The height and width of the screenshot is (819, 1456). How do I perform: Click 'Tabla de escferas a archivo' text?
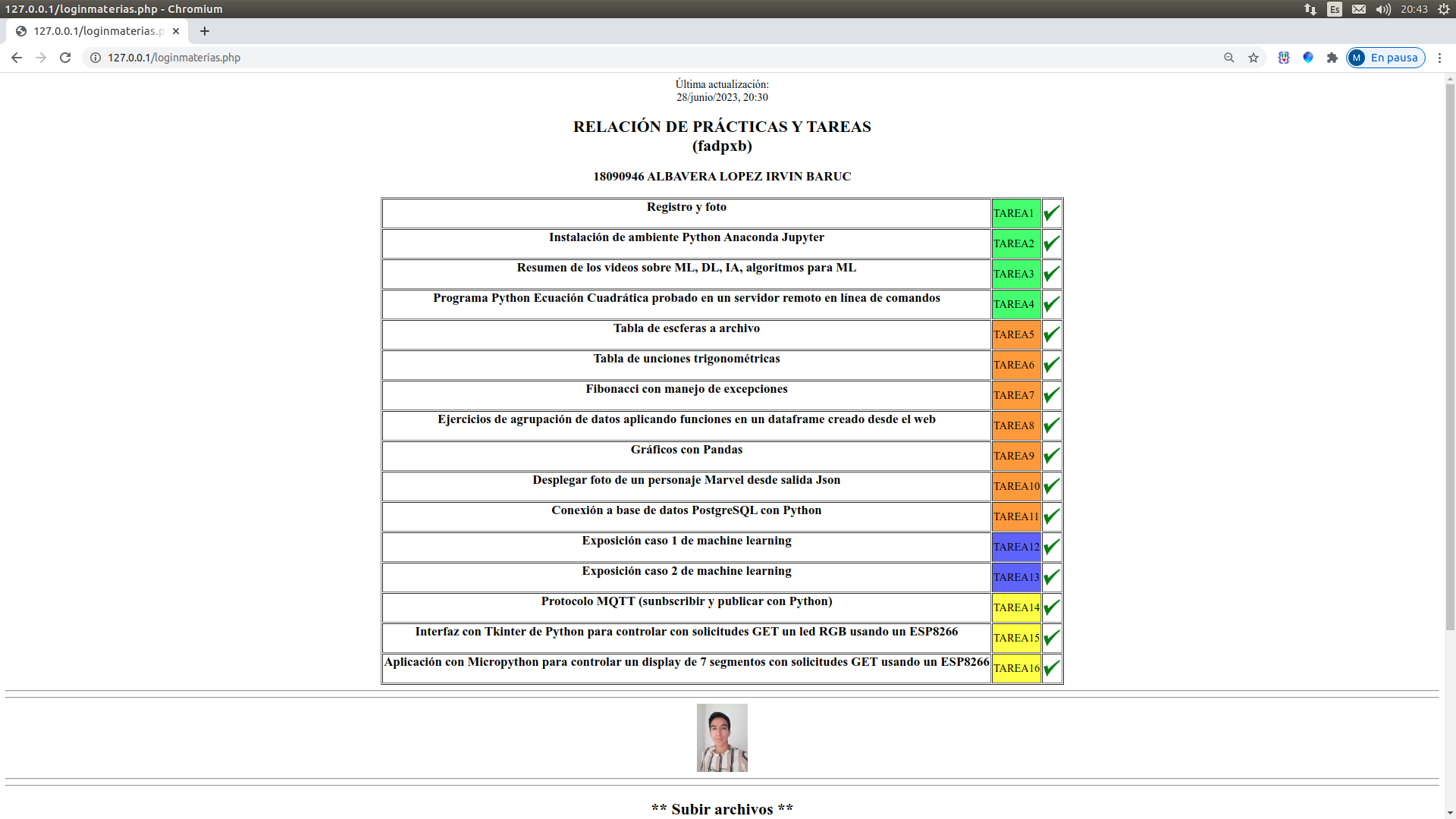686,328
